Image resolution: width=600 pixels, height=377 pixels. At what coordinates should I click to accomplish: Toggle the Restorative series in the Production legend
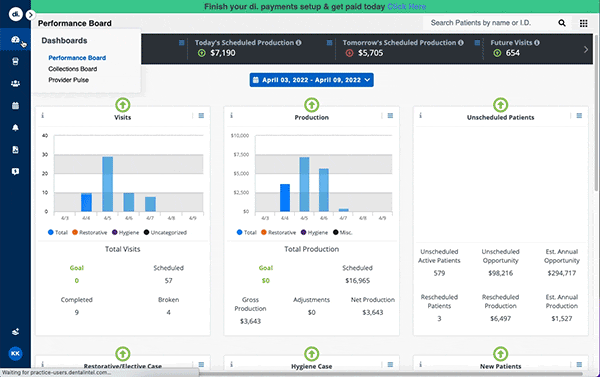[279, 232]
